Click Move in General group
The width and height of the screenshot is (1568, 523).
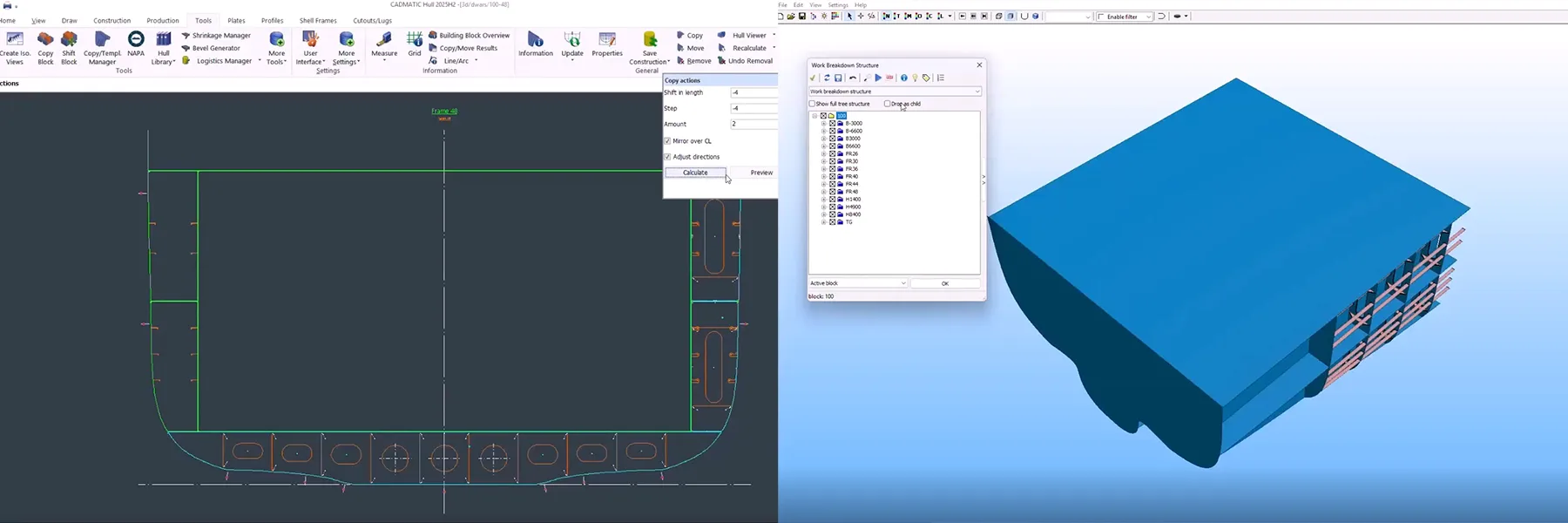click(690, 48)
